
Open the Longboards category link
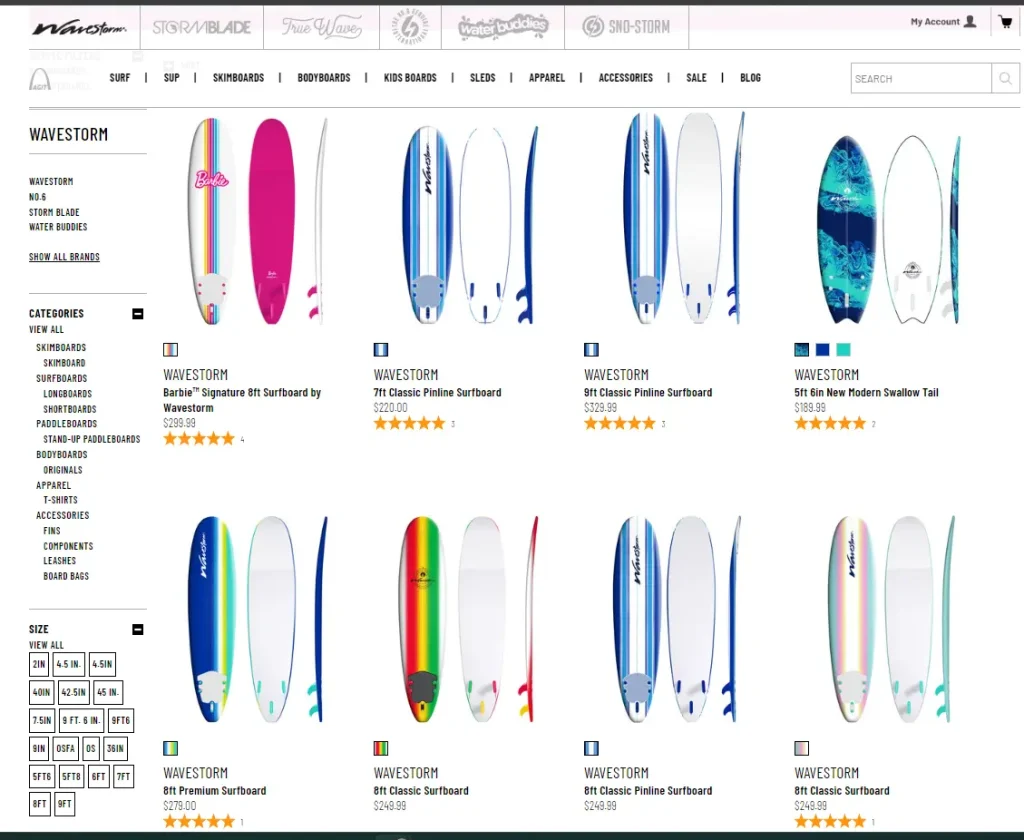click(67, 394)
